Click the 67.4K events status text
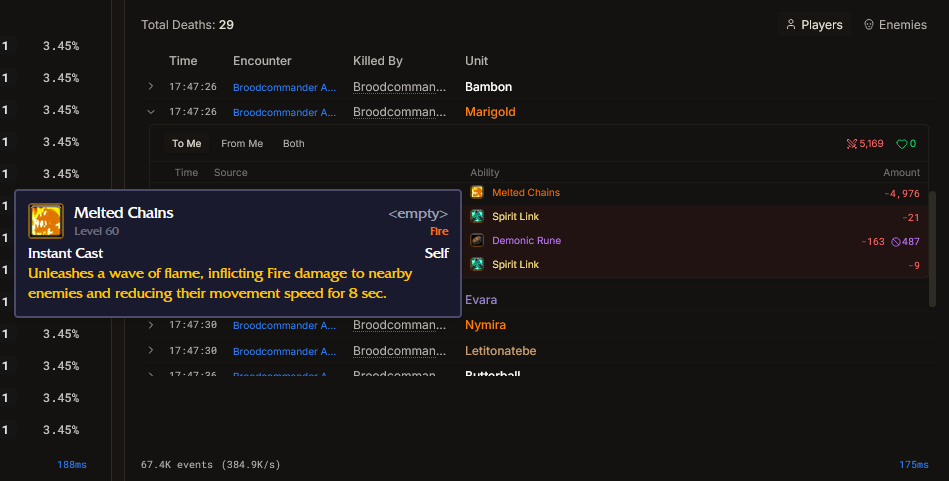949x481 pixels. pos(211,465)
